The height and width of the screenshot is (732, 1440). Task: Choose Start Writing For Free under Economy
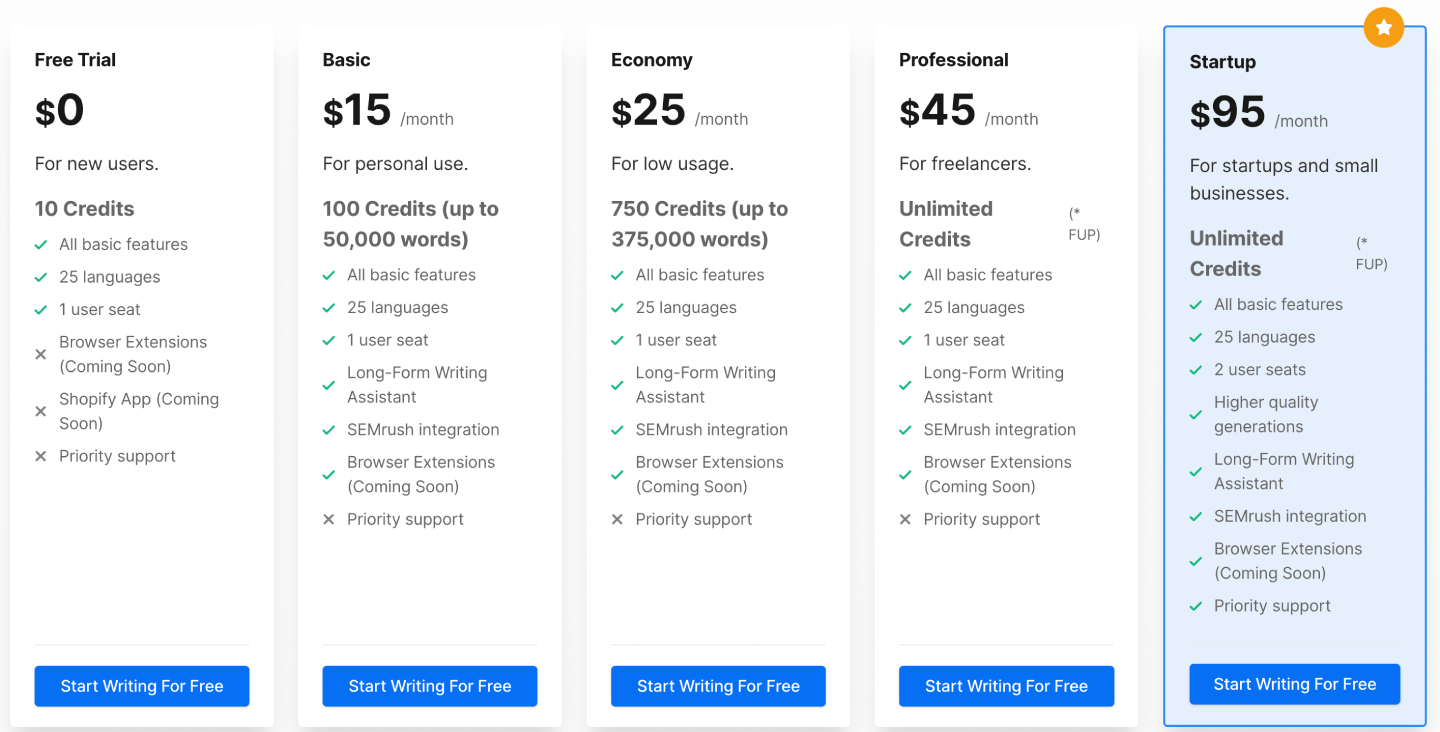(x=718, y=686)
